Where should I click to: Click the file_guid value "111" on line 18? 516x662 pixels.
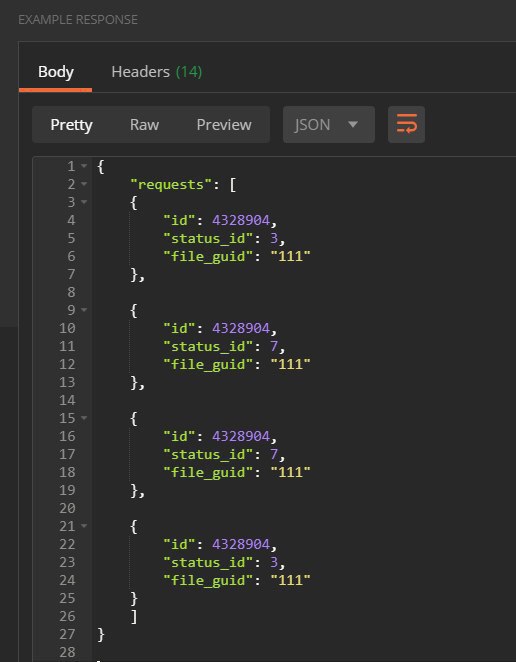coord(291,472)
